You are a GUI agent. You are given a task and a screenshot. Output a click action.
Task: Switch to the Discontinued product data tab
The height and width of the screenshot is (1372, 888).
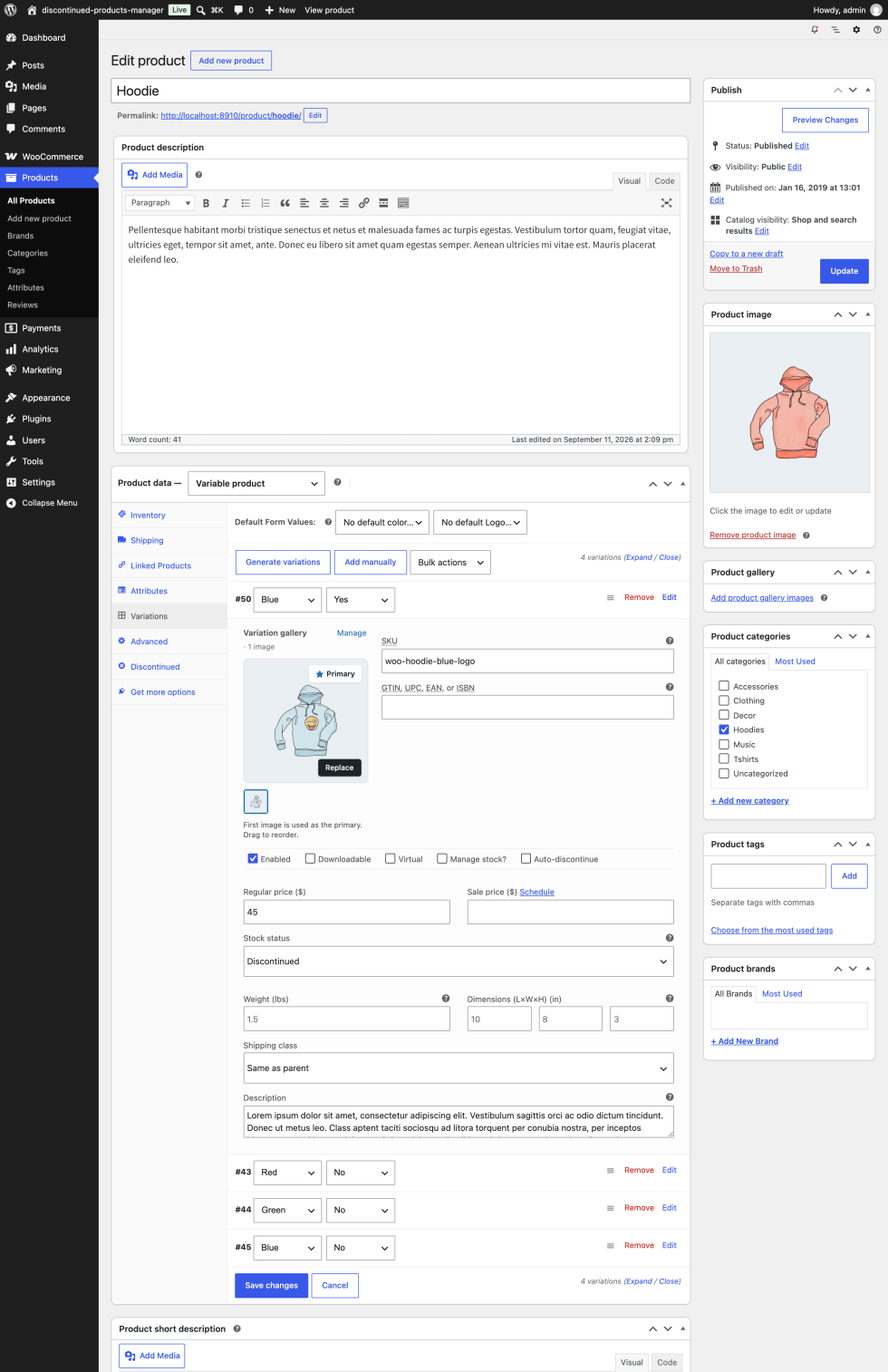[x=155, y=667]
